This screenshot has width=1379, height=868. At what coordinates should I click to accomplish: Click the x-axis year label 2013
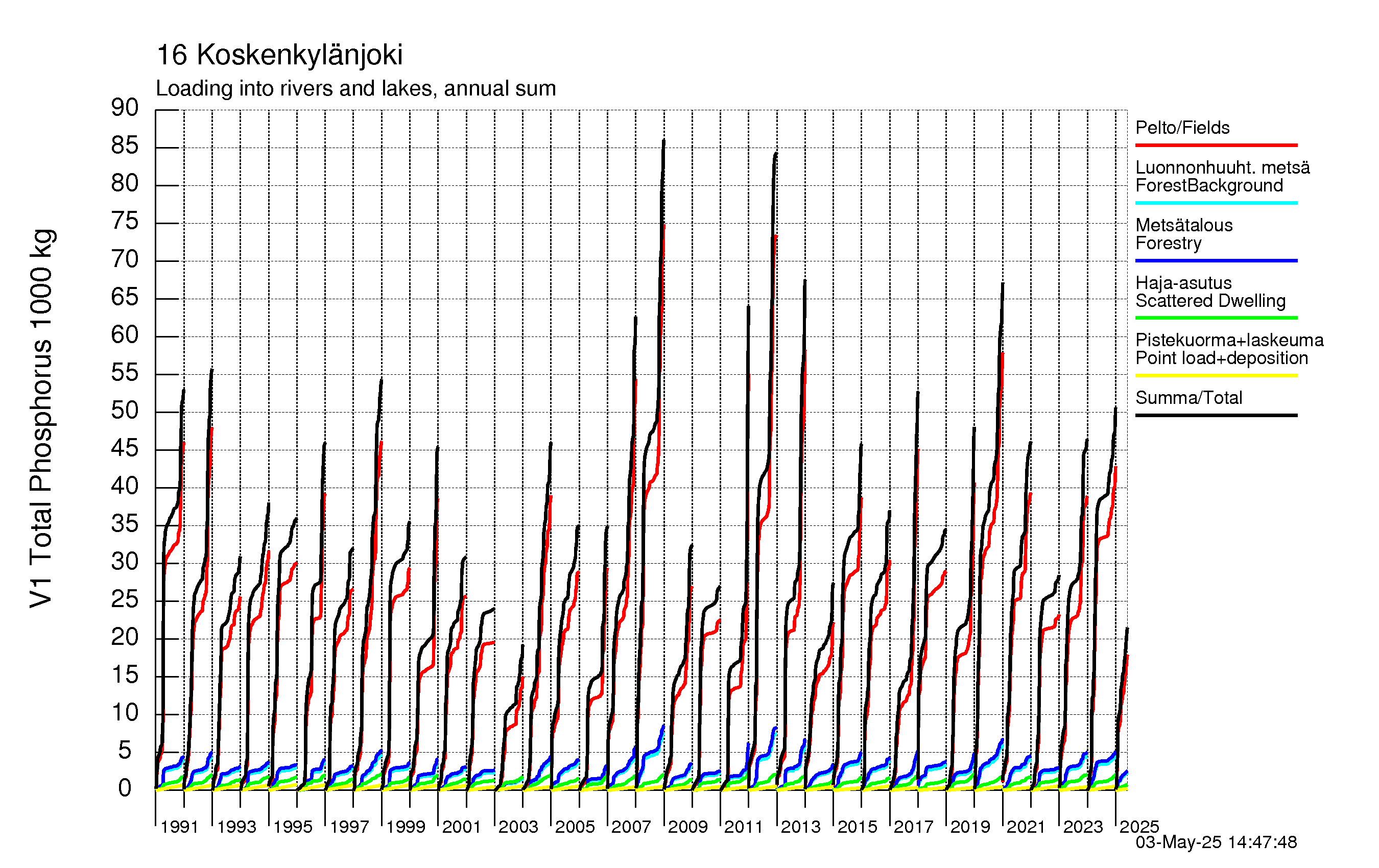(x=801, y=827)
